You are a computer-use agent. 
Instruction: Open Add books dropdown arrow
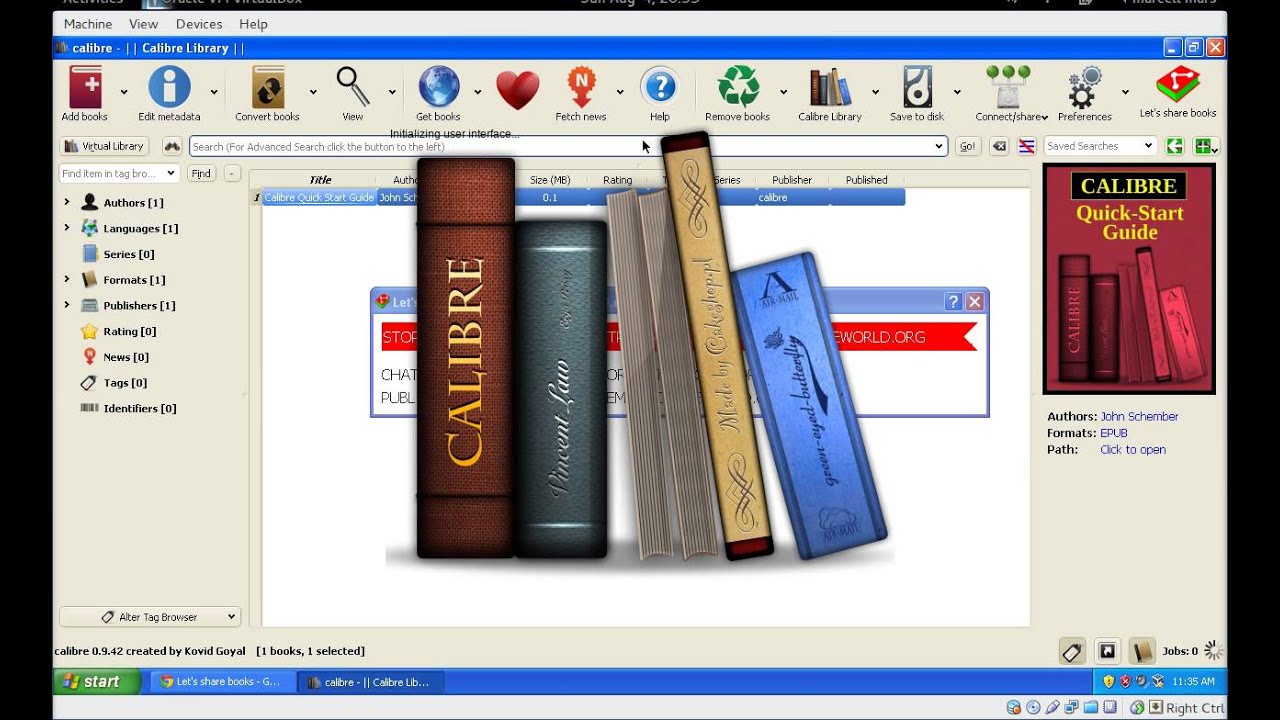(x=124, y=91)
